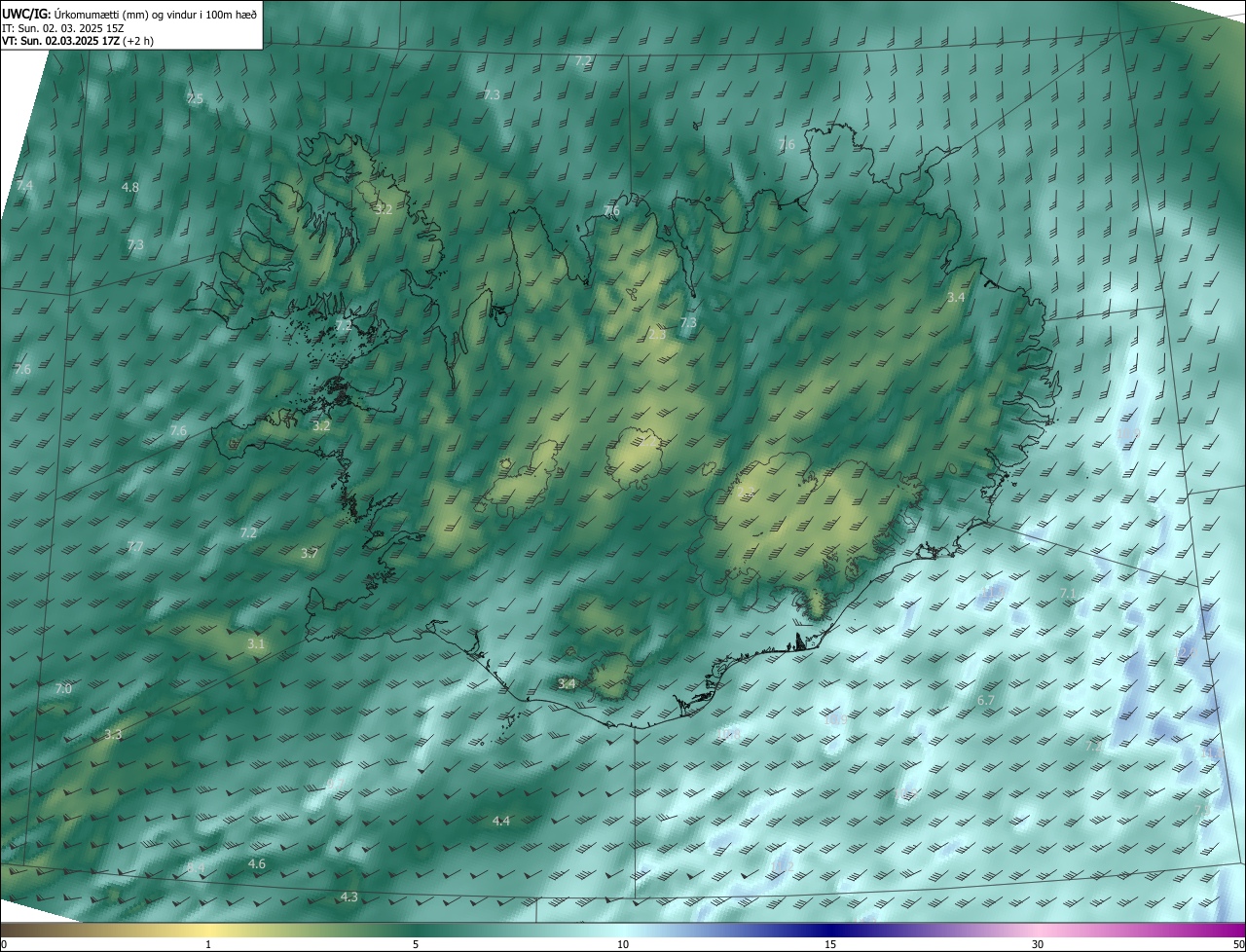Click the '4.8' value label on the map
The width and height of the screenshot is (1246, 952).
[x=129, y=187]
